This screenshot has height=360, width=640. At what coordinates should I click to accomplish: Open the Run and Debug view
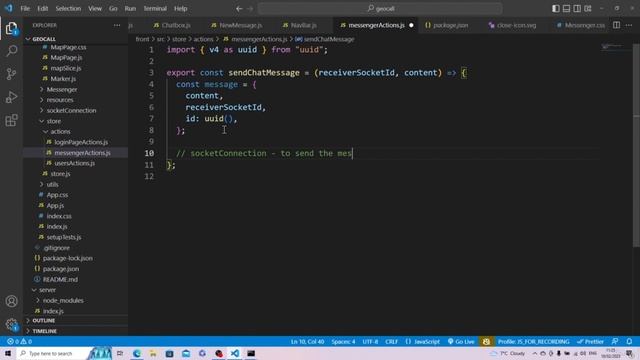[11, 97]
